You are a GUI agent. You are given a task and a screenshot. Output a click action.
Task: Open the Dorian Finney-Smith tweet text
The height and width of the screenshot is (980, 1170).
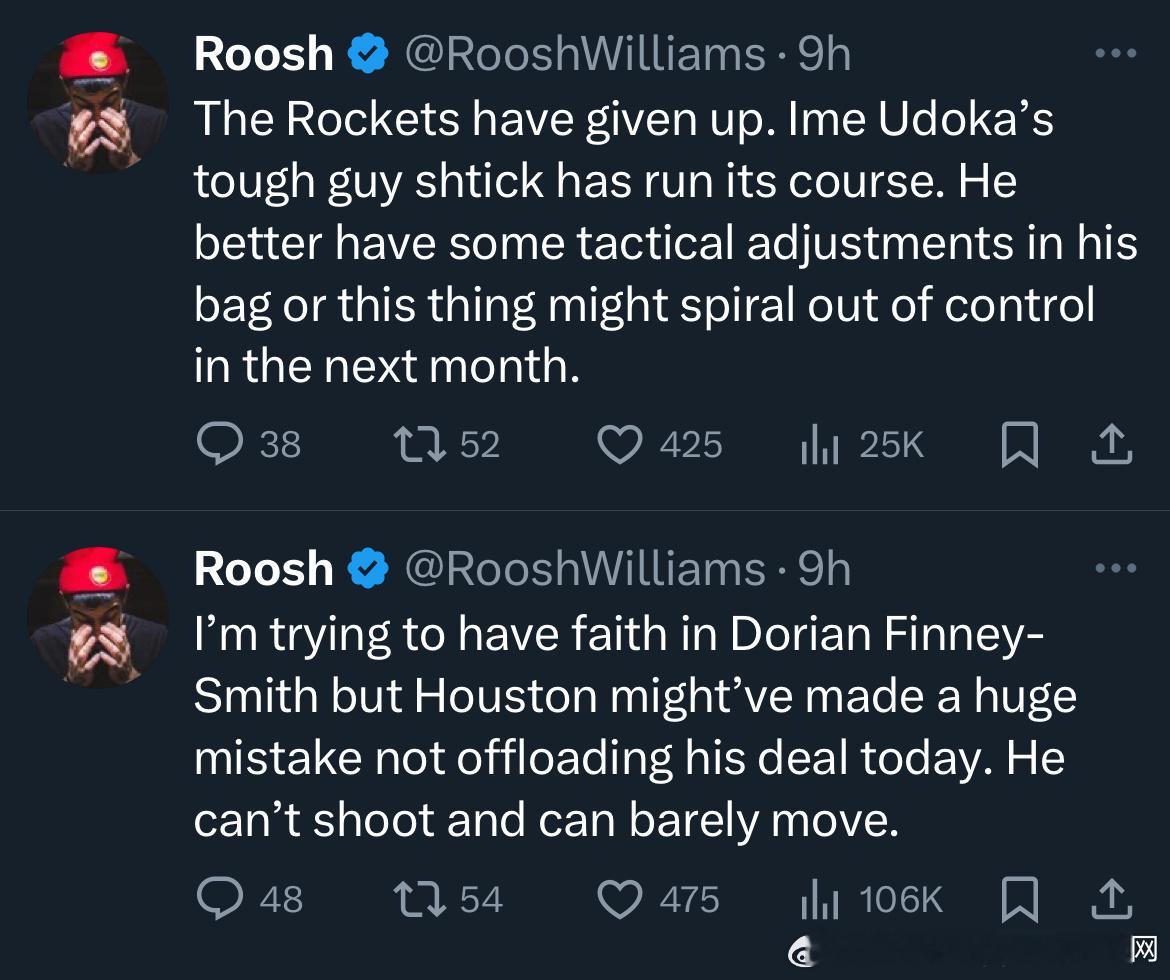point(630,728)
